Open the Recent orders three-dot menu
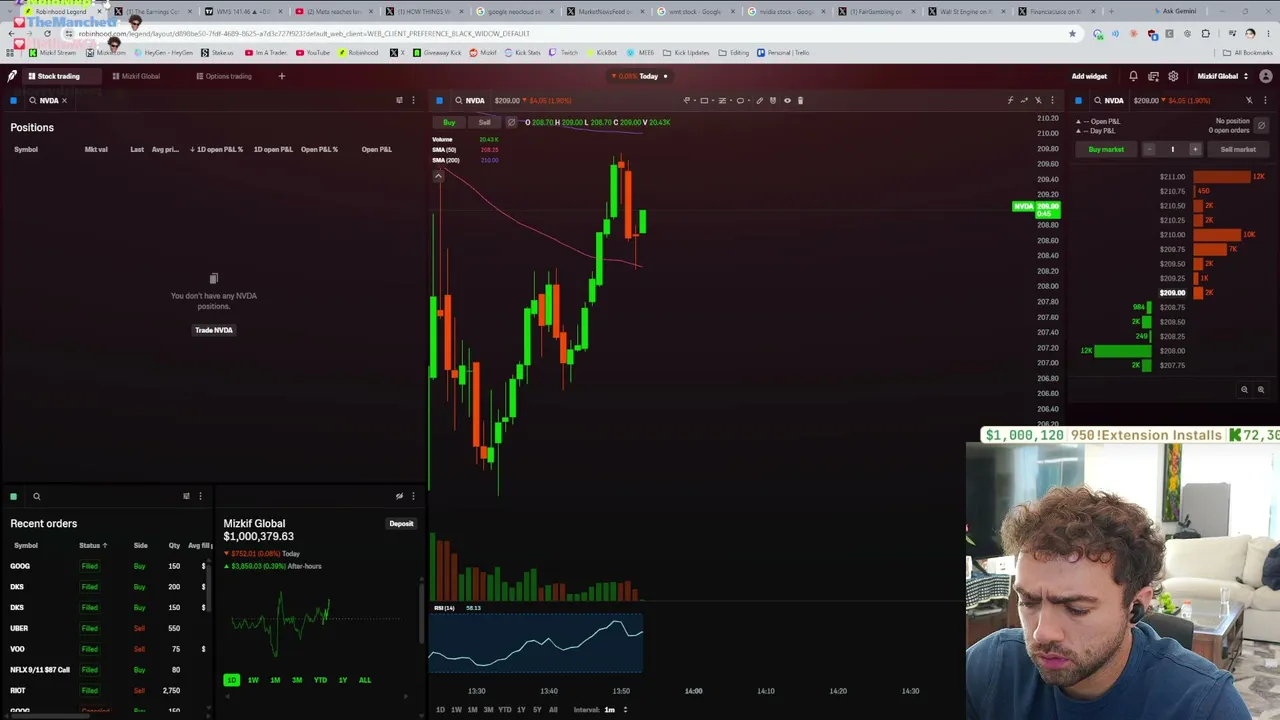 [200, 496]
